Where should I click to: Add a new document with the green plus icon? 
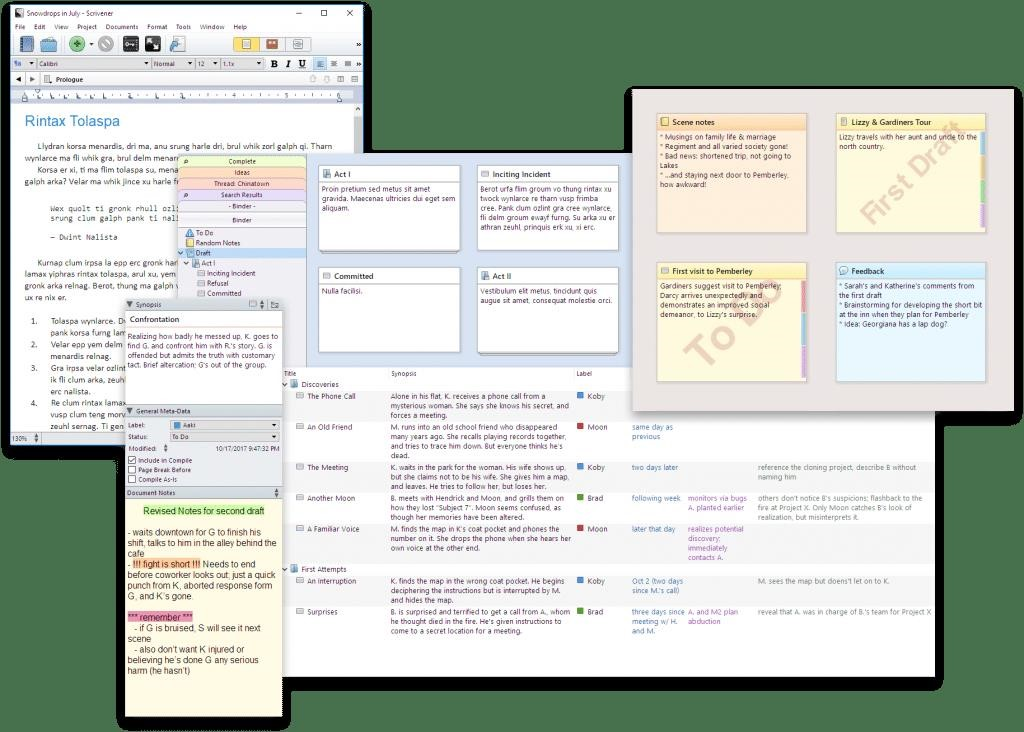(x=77, y=44)
